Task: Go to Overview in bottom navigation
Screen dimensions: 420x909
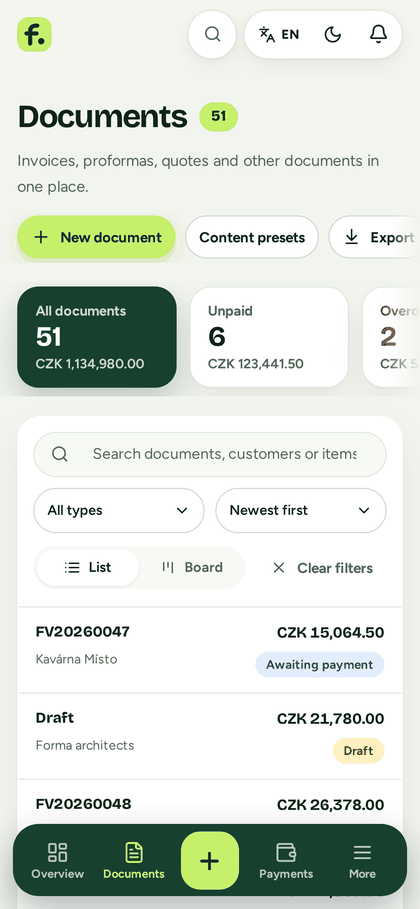Action: click(57, 861)
